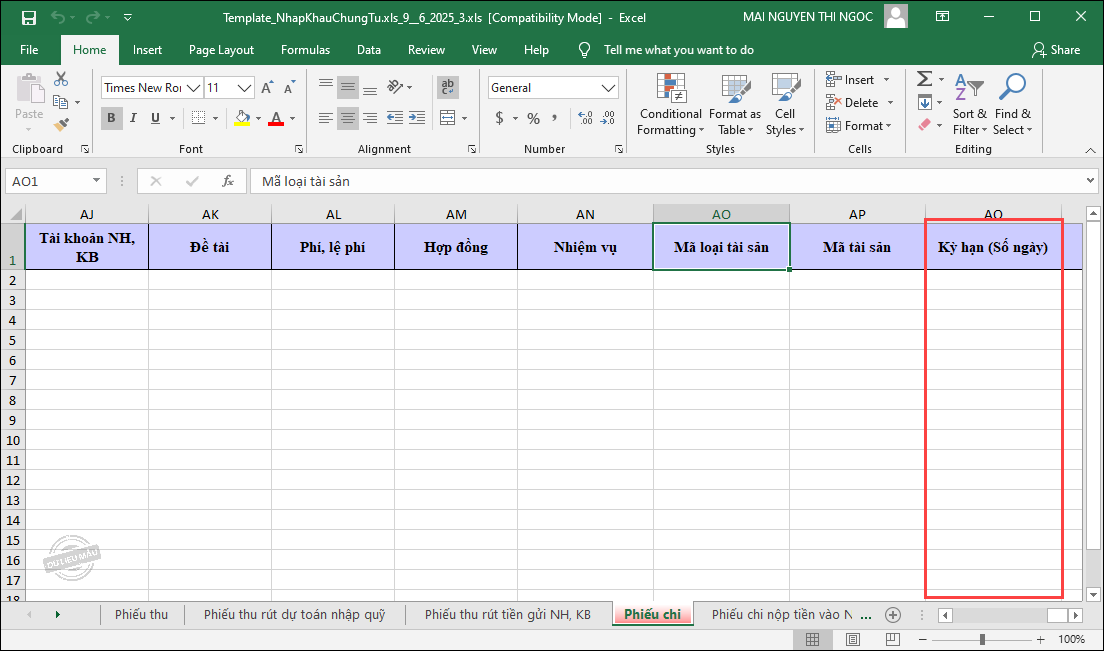Copy selection with the Copy icon
Screen dimensions: 1104x651
click(61, 102)
